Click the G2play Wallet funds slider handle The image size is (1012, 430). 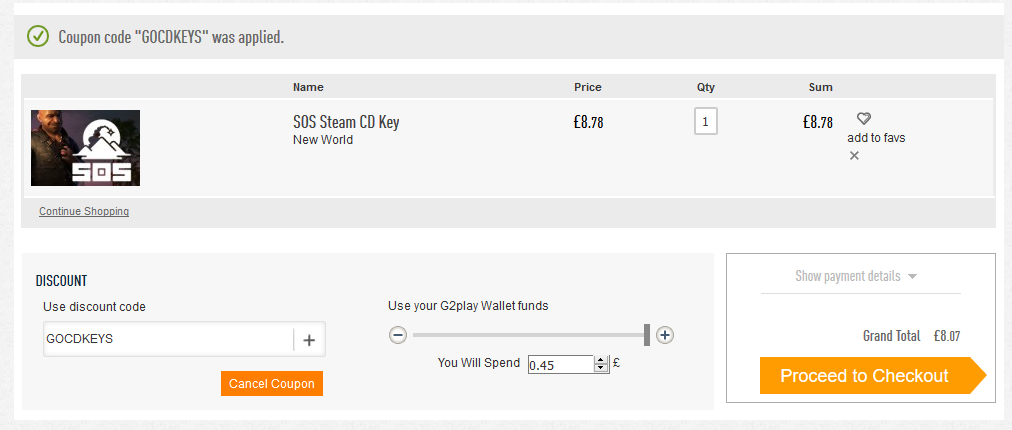pos(647,335)
